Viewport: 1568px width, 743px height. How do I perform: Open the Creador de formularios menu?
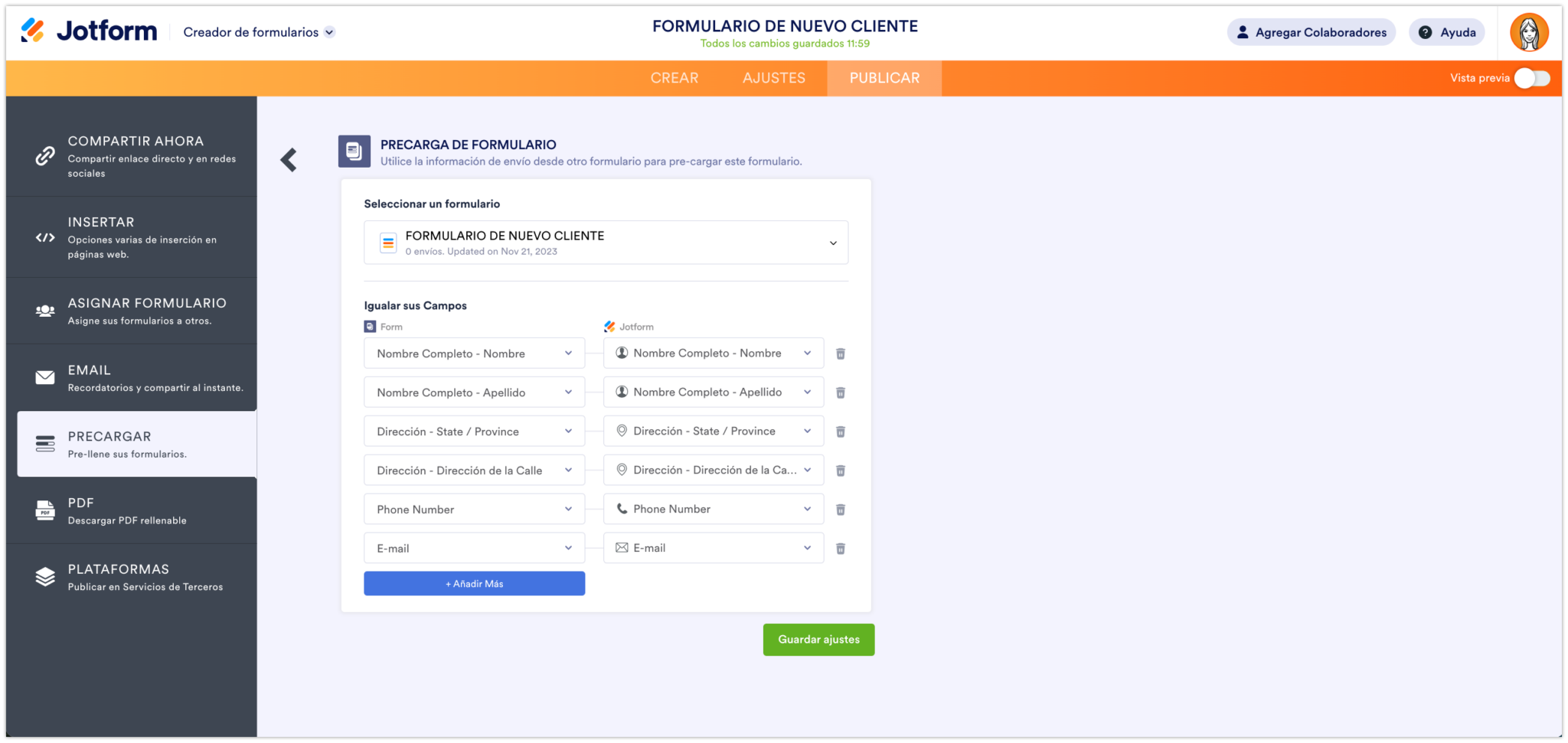258,32
